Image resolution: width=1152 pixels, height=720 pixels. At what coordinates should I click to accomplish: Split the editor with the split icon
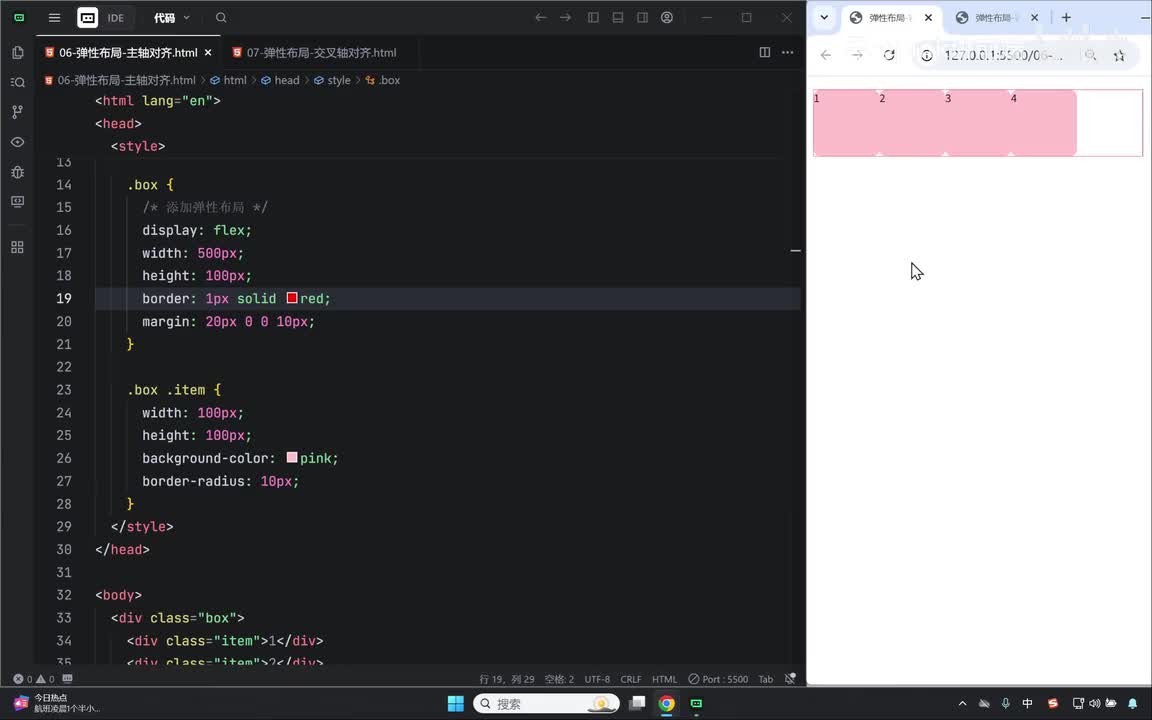(x=765, y=52)
